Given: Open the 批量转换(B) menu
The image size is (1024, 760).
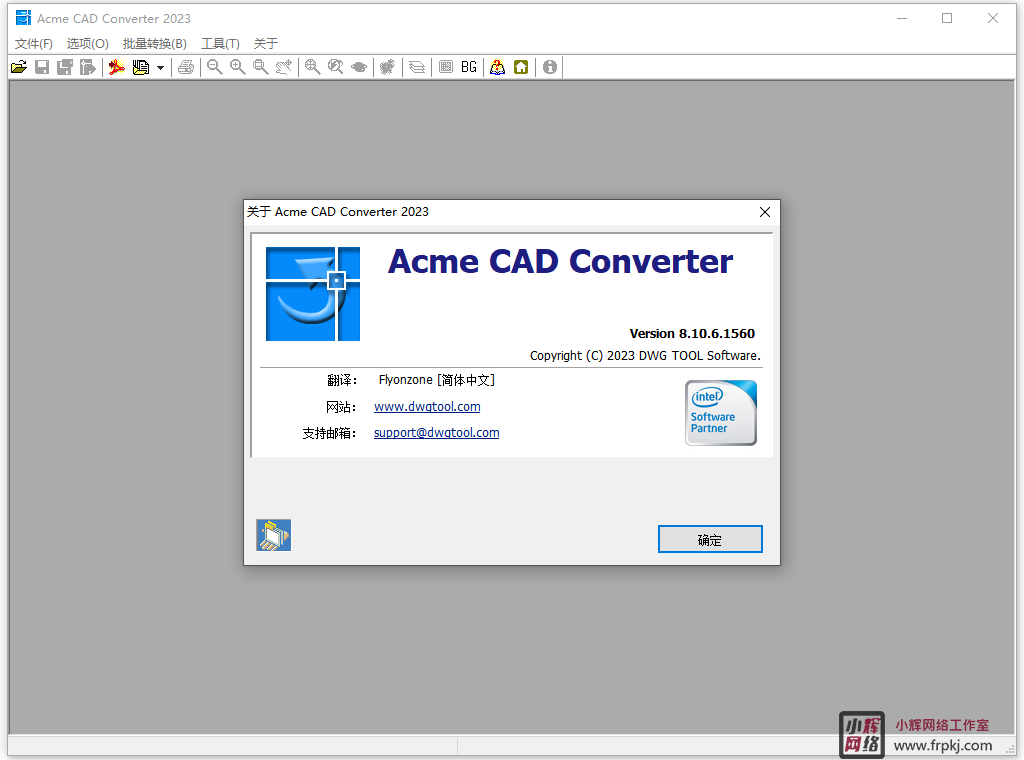Looking at the screenshot, I should pos(155,44).
